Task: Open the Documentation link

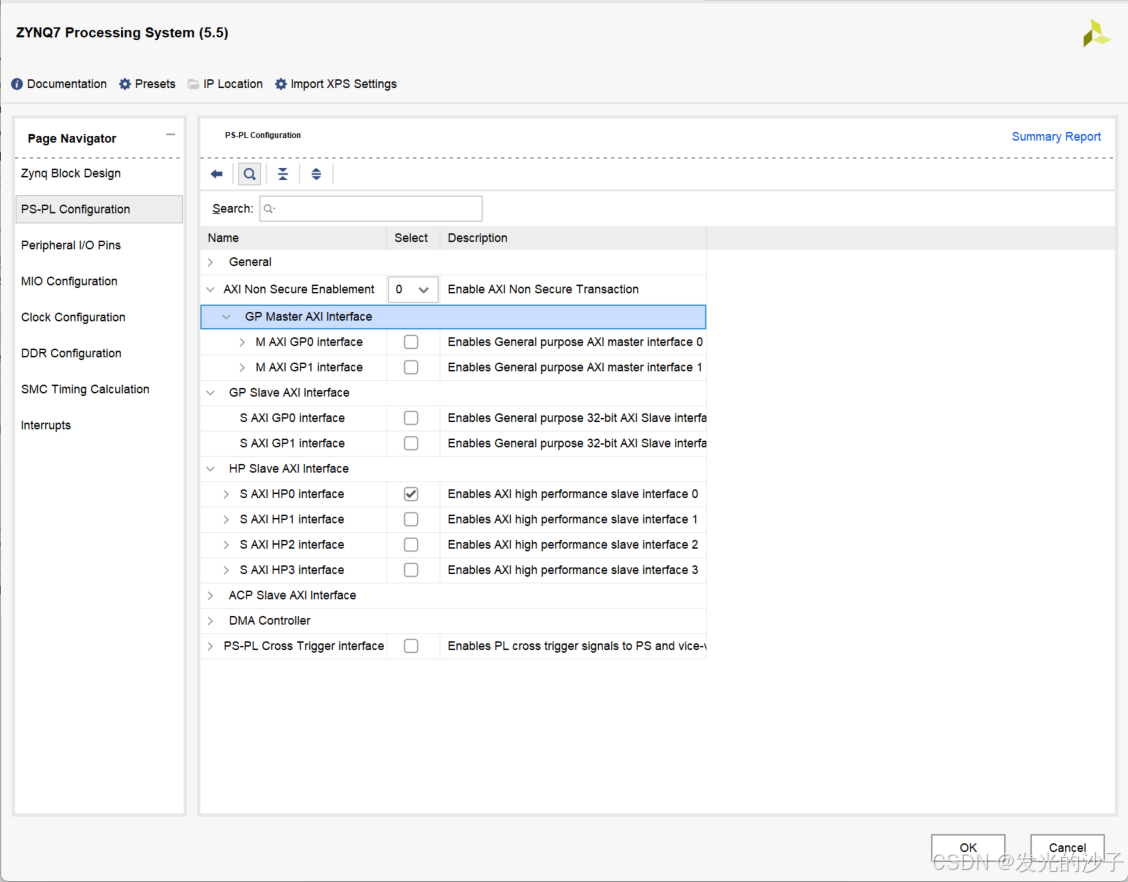Action: click(x=67, y=84)
